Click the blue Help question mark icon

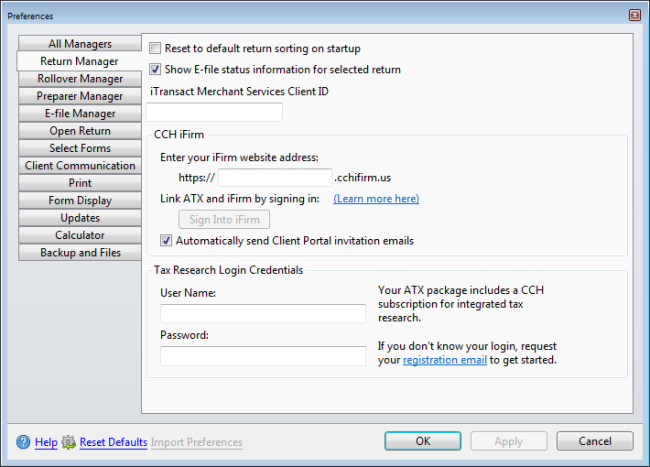coord(23,442)
